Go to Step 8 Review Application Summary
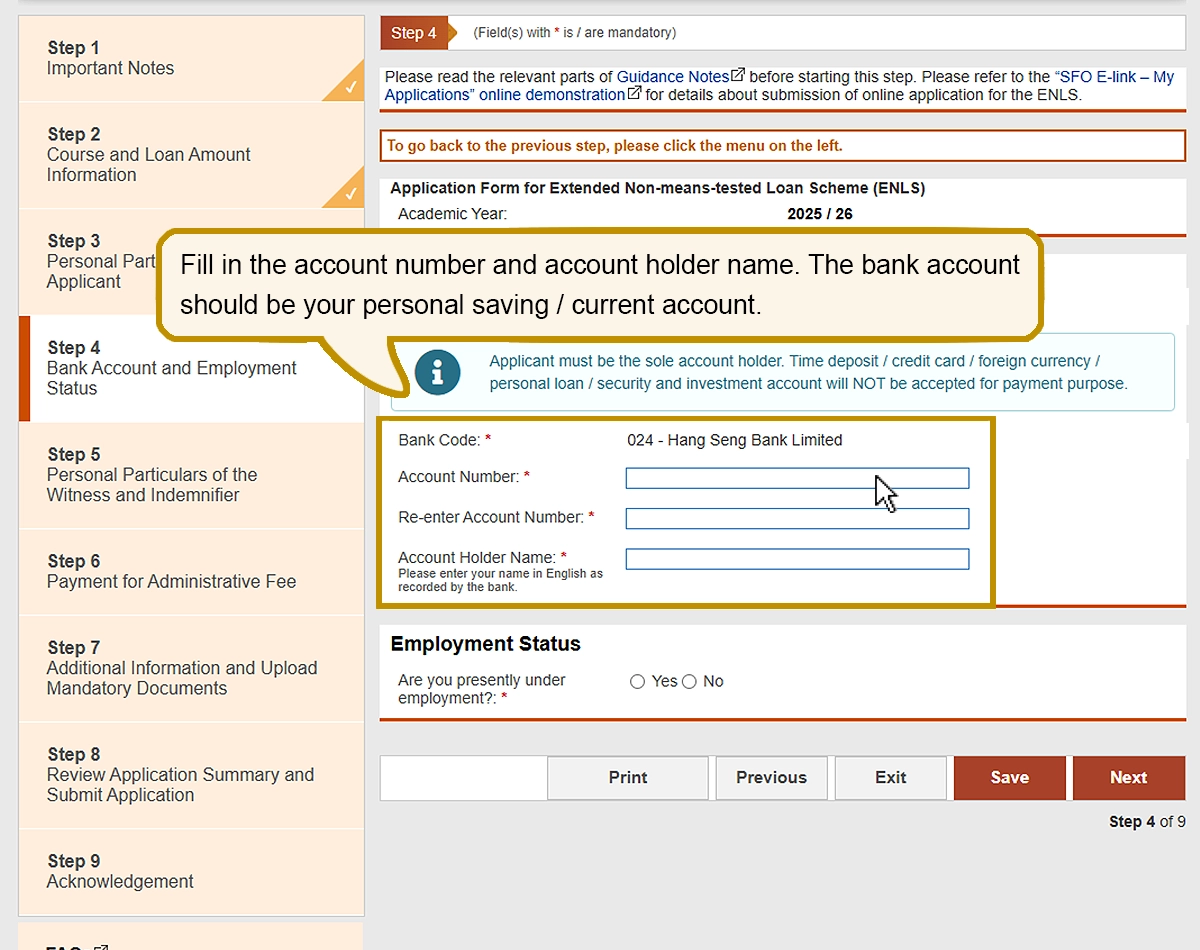The height and width of the screenshot is (950, 1200). [180, 775]
